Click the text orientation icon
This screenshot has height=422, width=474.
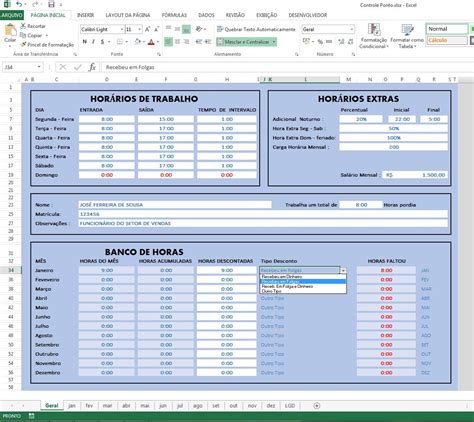[x=199, y=29]
